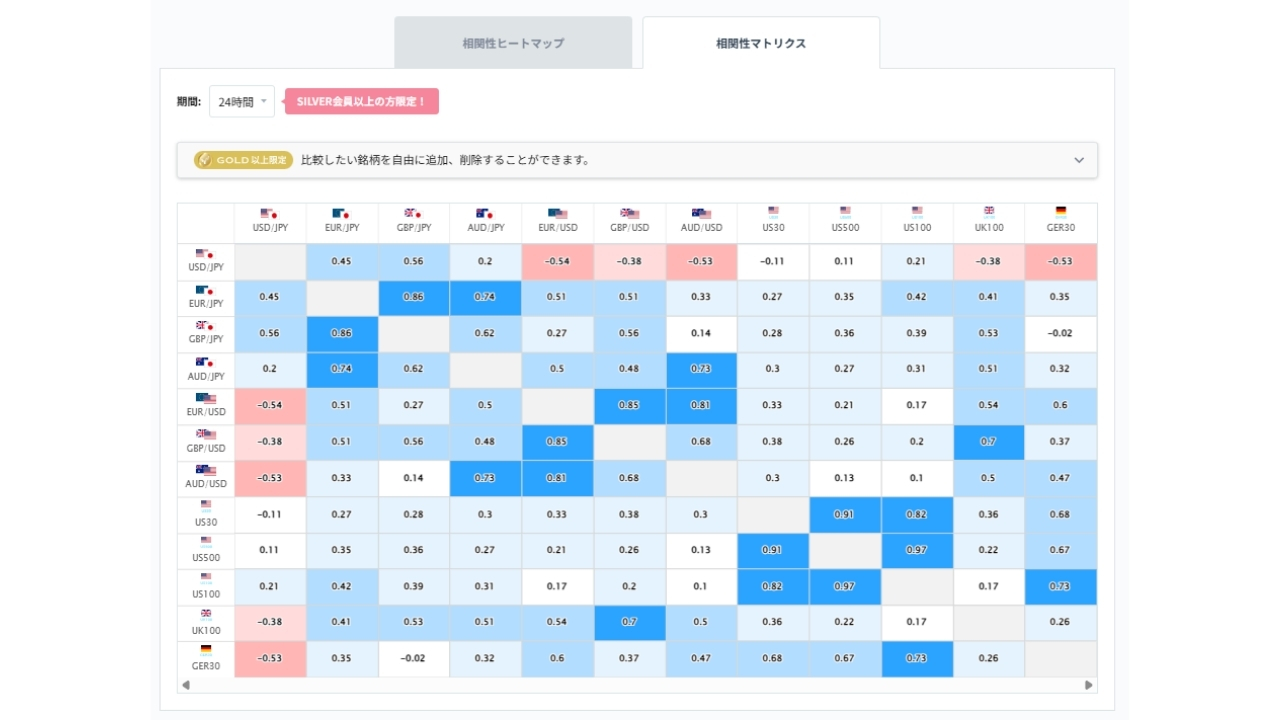Click the 0.85 cell in EUR/USD row

point(629,406)
